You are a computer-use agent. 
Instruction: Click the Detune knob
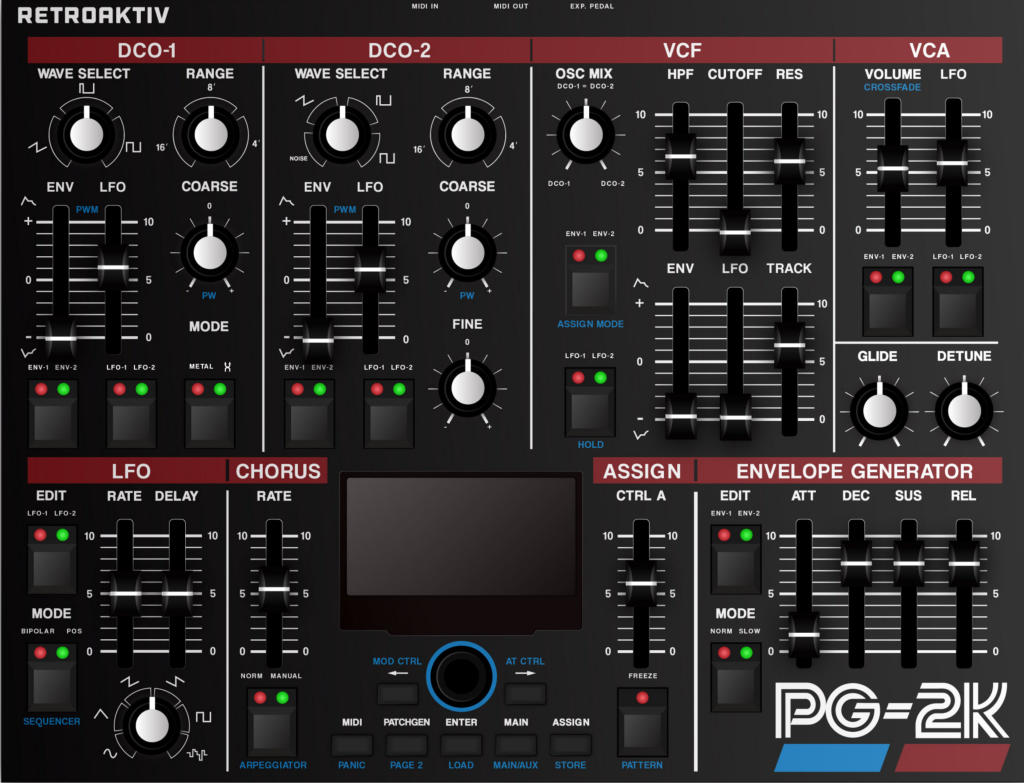pyautogui.click(x=964, y=410)
